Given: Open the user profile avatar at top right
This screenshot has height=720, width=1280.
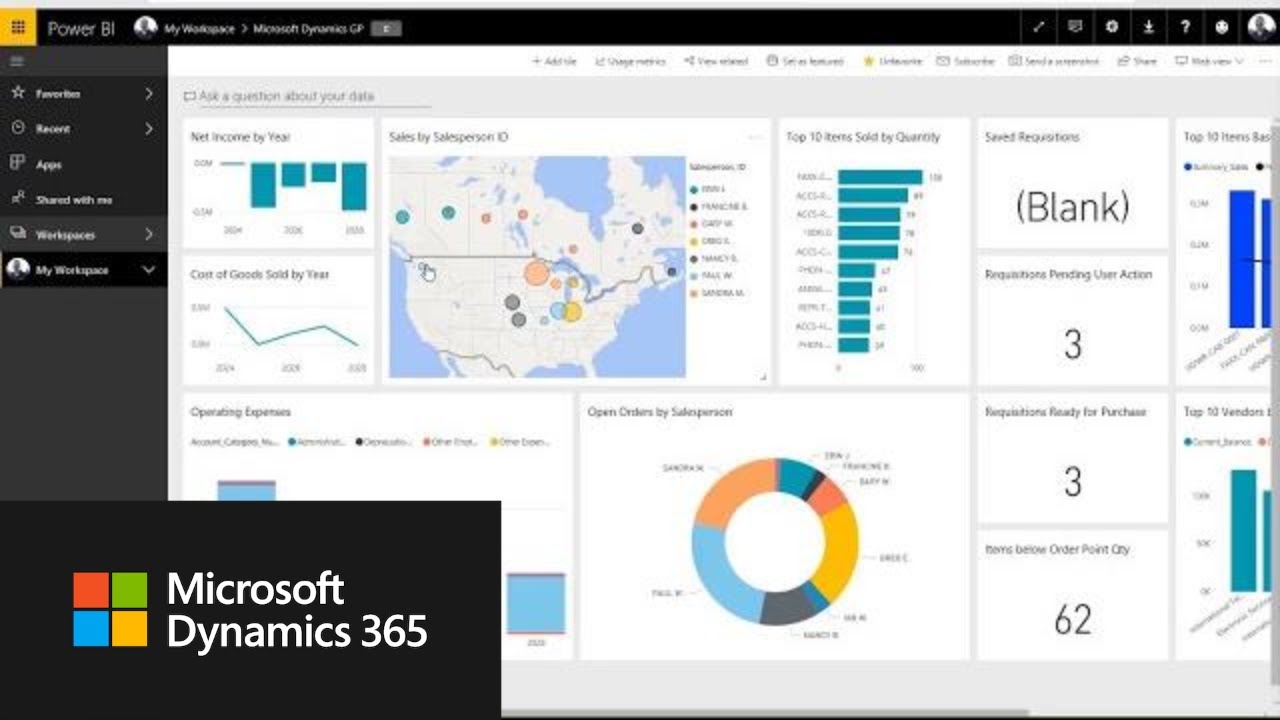Looking at the screenshot, I should pyautogui.click(x=1261, y=28).
